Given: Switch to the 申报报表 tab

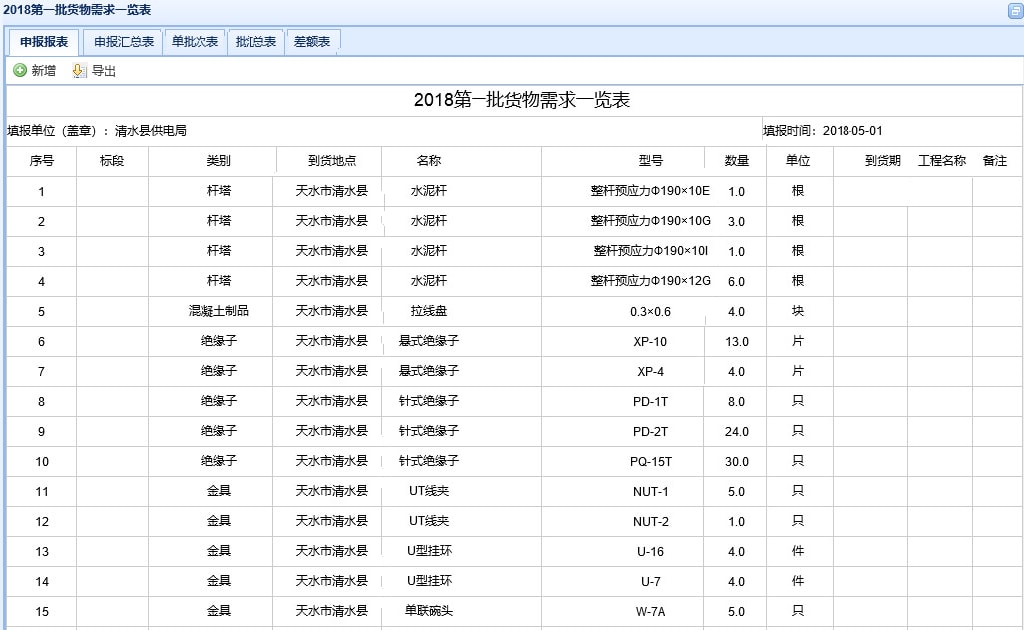Looking at the screenshot, I should pyautogui.click(x=44, y=42).
